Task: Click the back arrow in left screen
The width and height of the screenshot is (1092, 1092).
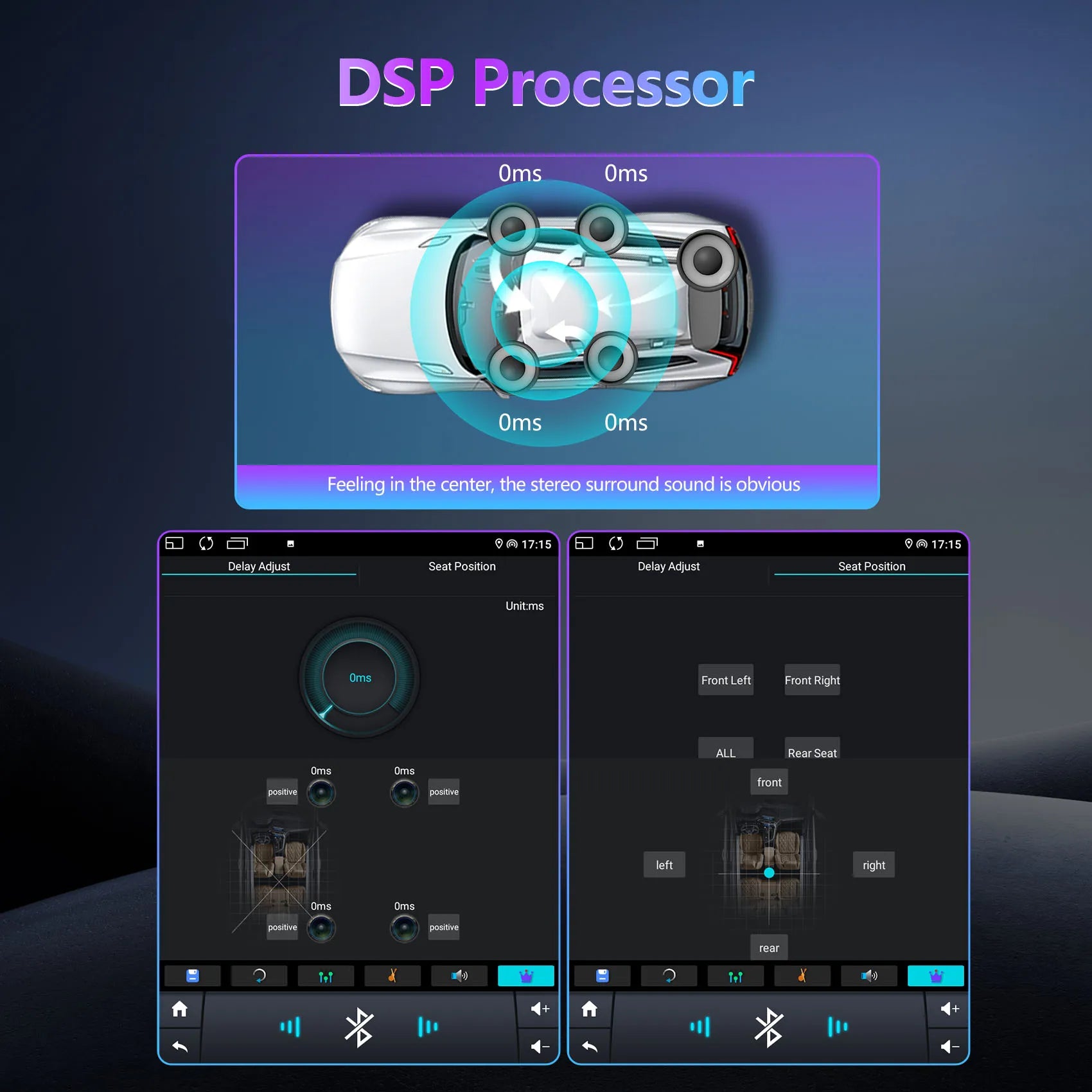Action: click(x=180, y=1046)
